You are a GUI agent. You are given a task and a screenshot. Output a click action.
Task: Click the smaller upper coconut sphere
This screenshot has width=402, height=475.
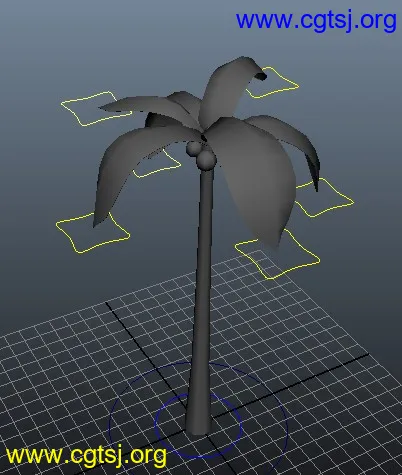pyautogui.click(x=193, y=148)
